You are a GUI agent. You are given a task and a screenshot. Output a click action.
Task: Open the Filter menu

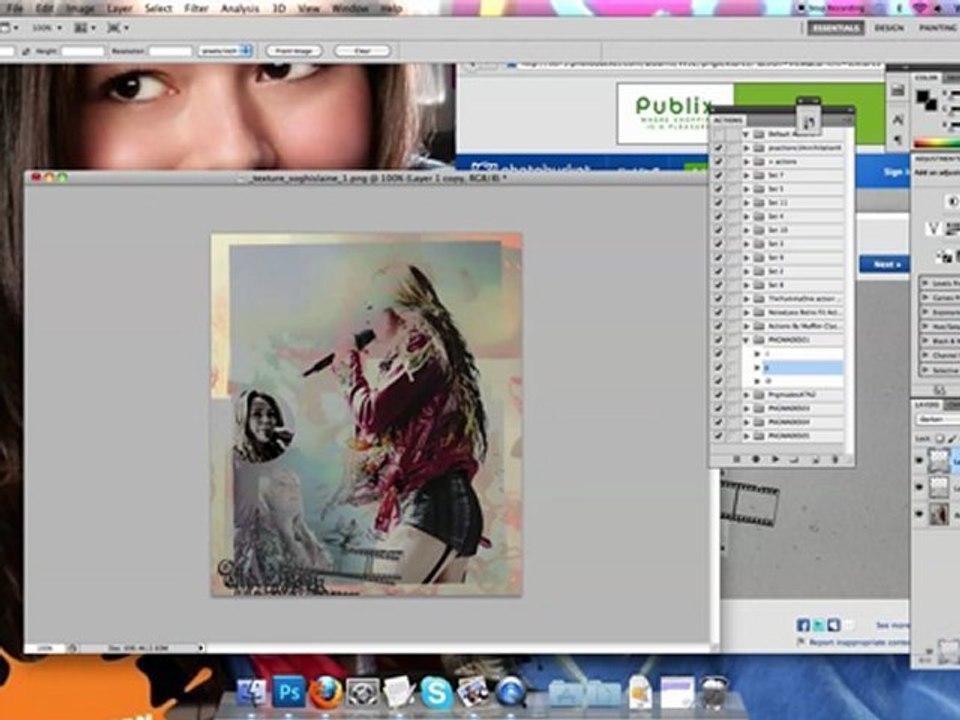(x=196, y=9)
